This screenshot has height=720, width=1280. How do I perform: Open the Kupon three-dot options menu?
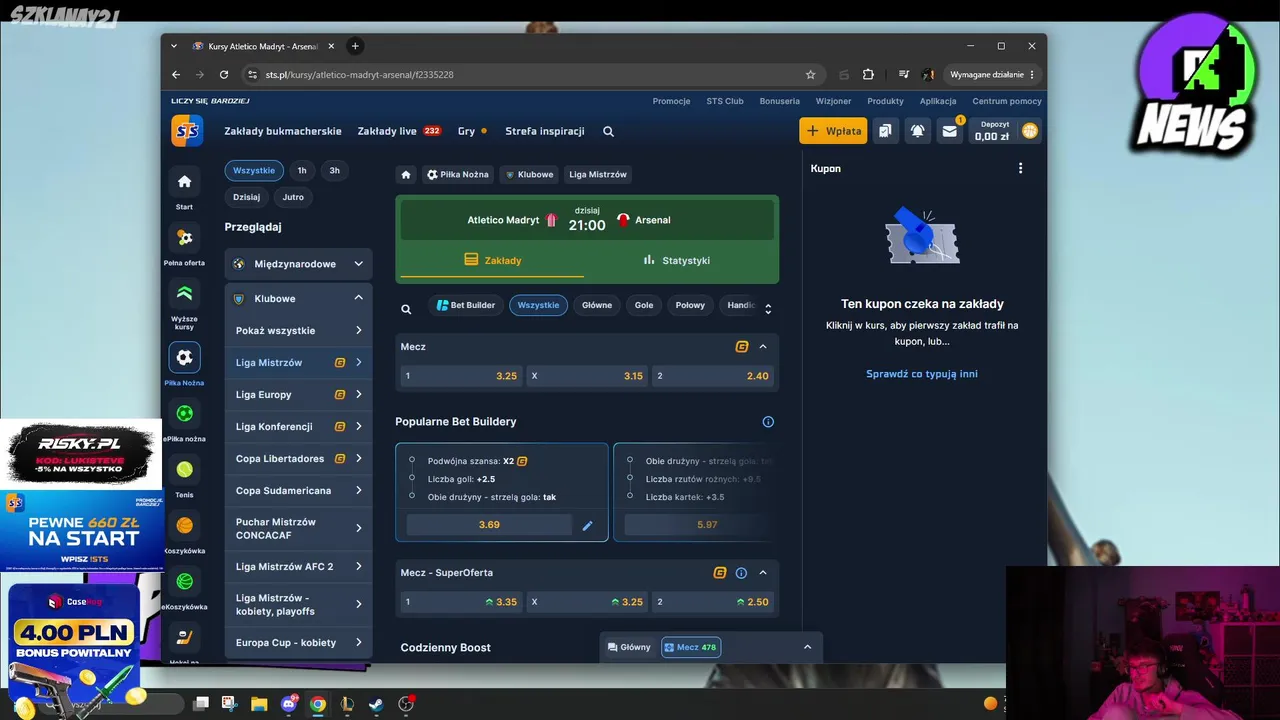coord(1020,168)
